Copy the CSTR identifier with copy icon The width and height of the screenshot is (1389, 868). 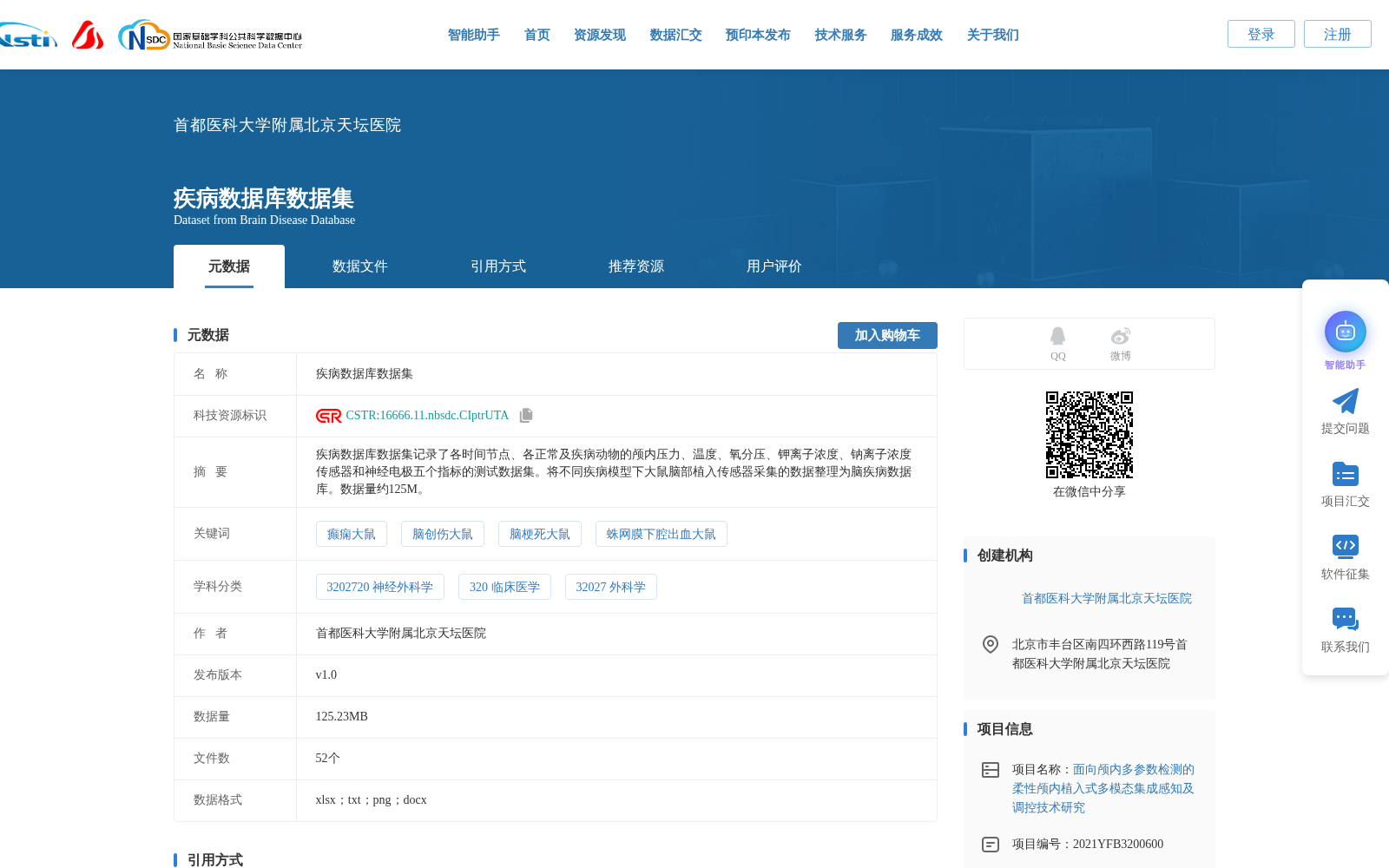coord(526,416)
